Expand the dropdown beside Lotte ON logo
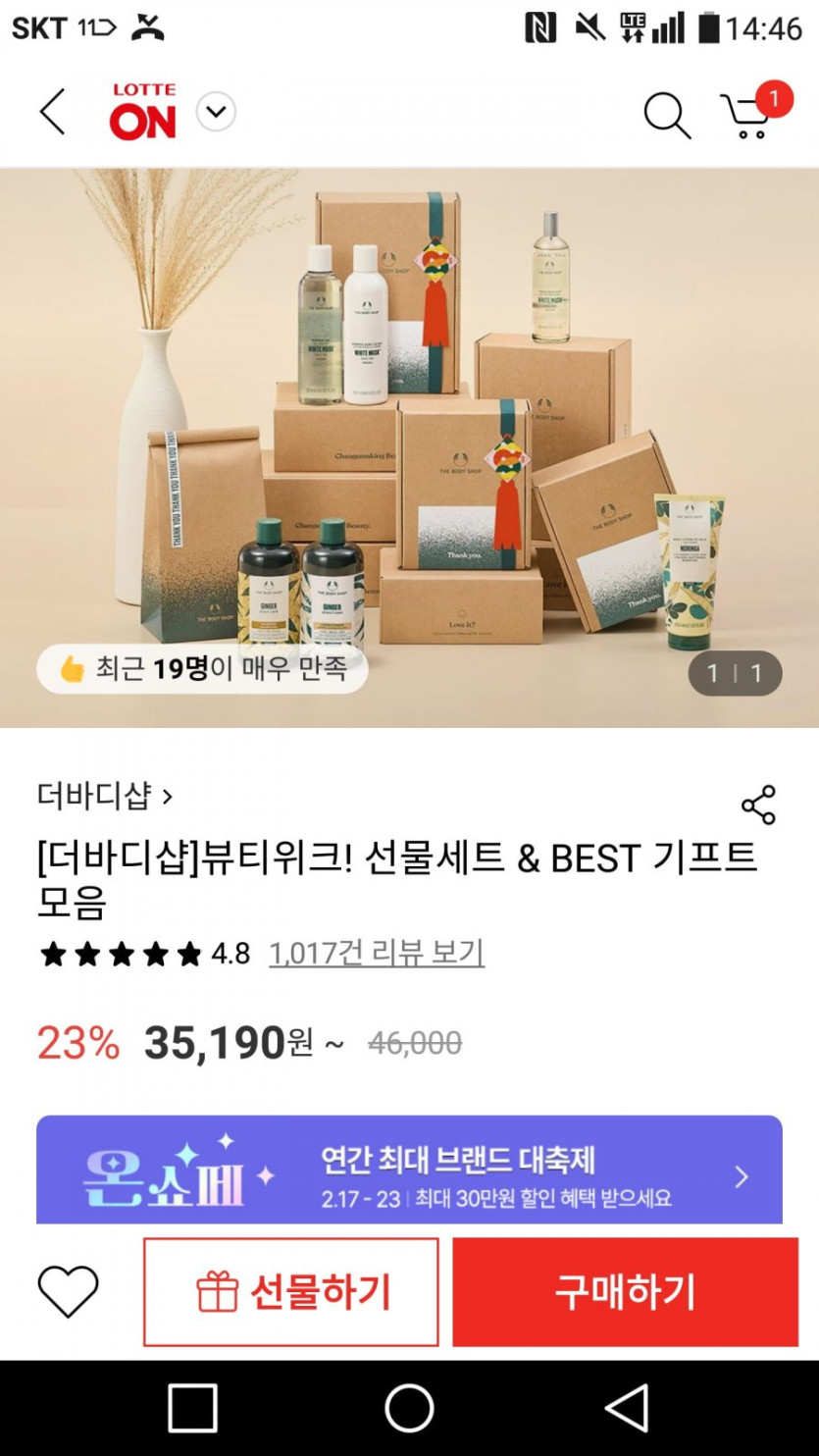 pos(216,112)
